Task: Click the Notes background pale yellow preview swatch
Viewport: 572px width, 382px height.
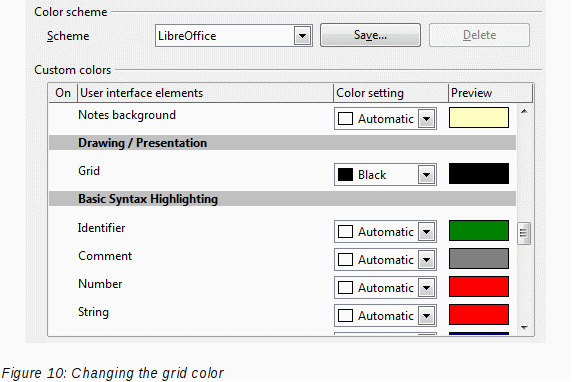Action: pyautogui.click(x=479, y=117)
